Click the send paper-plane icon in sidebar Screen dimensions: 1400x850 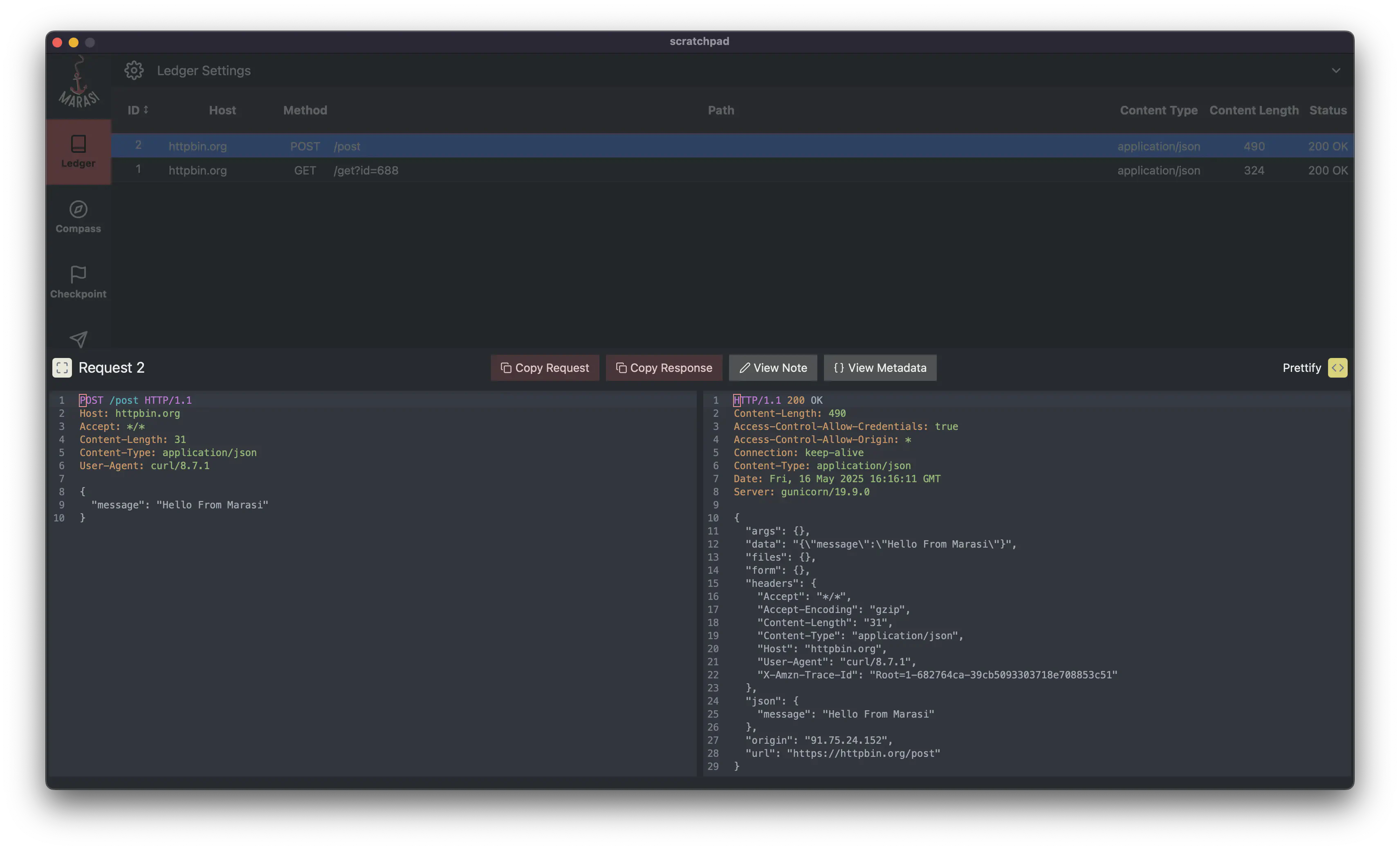tap(79, 339)
